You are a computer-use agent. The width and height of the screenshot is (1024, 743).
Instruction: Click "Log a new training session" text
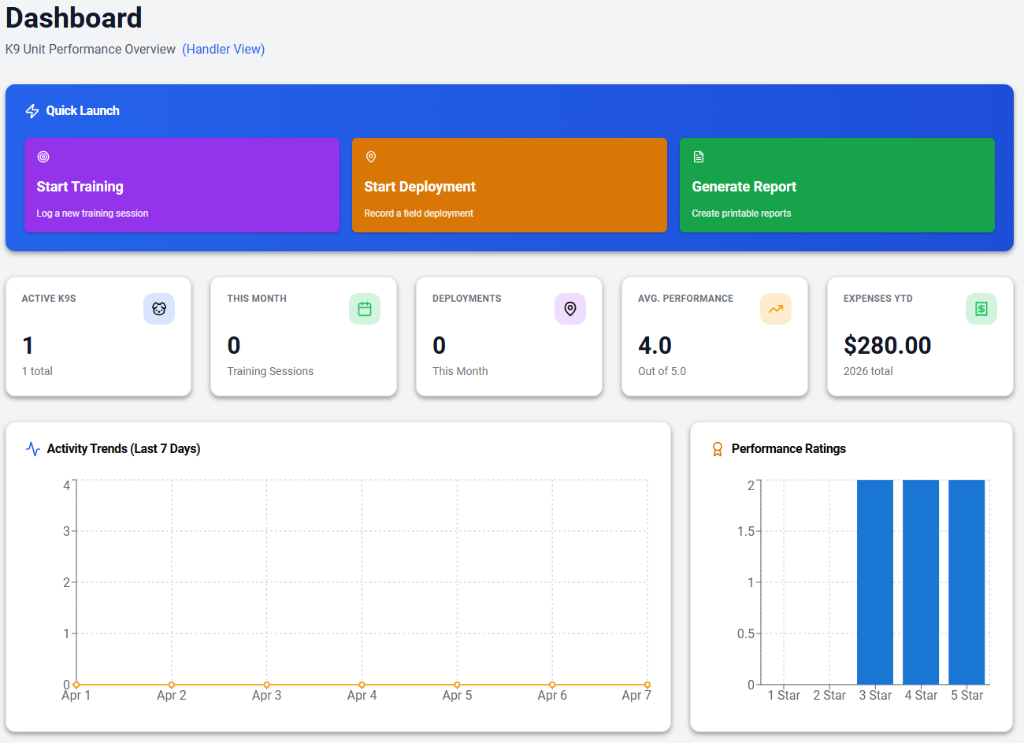pos(92,213)
